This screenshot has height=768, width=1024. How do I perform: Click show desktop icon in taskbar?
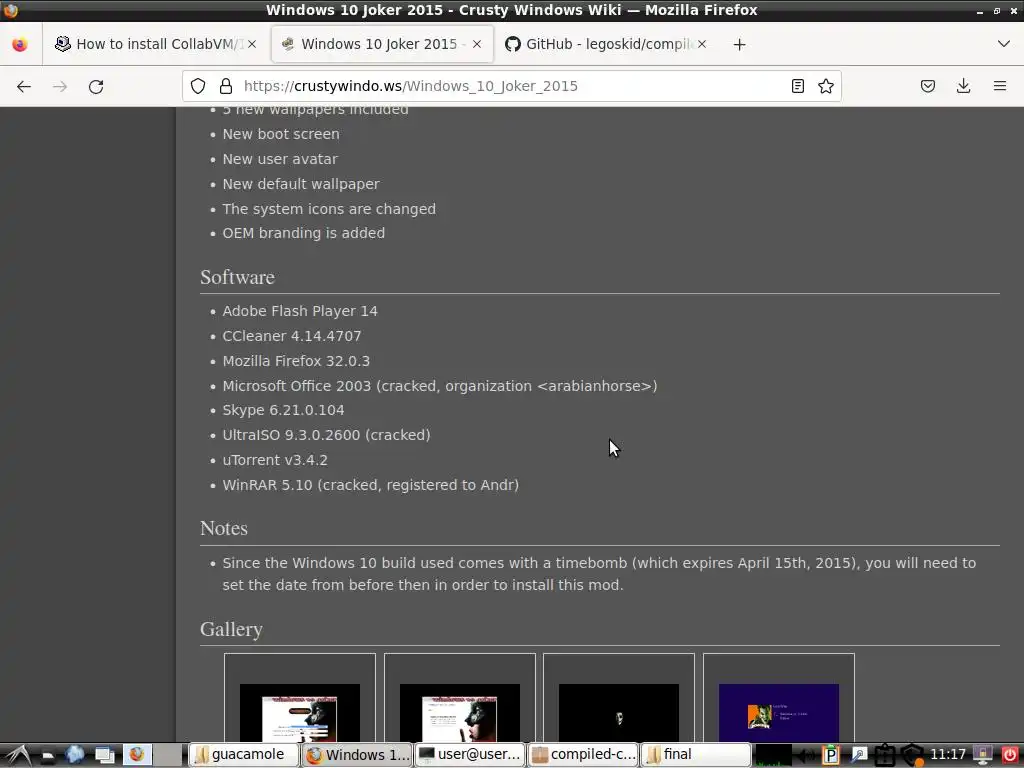pyautogui.click(x=104, y=755)
